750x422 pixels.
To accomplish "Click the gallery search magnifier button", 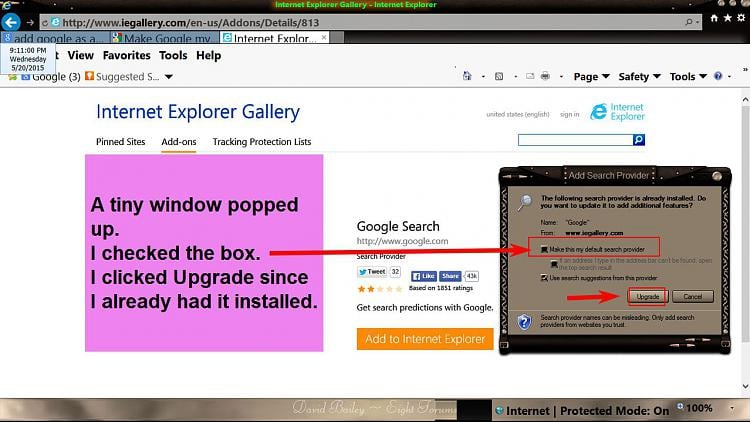I will pyautogui.click(x=639, y=140).
